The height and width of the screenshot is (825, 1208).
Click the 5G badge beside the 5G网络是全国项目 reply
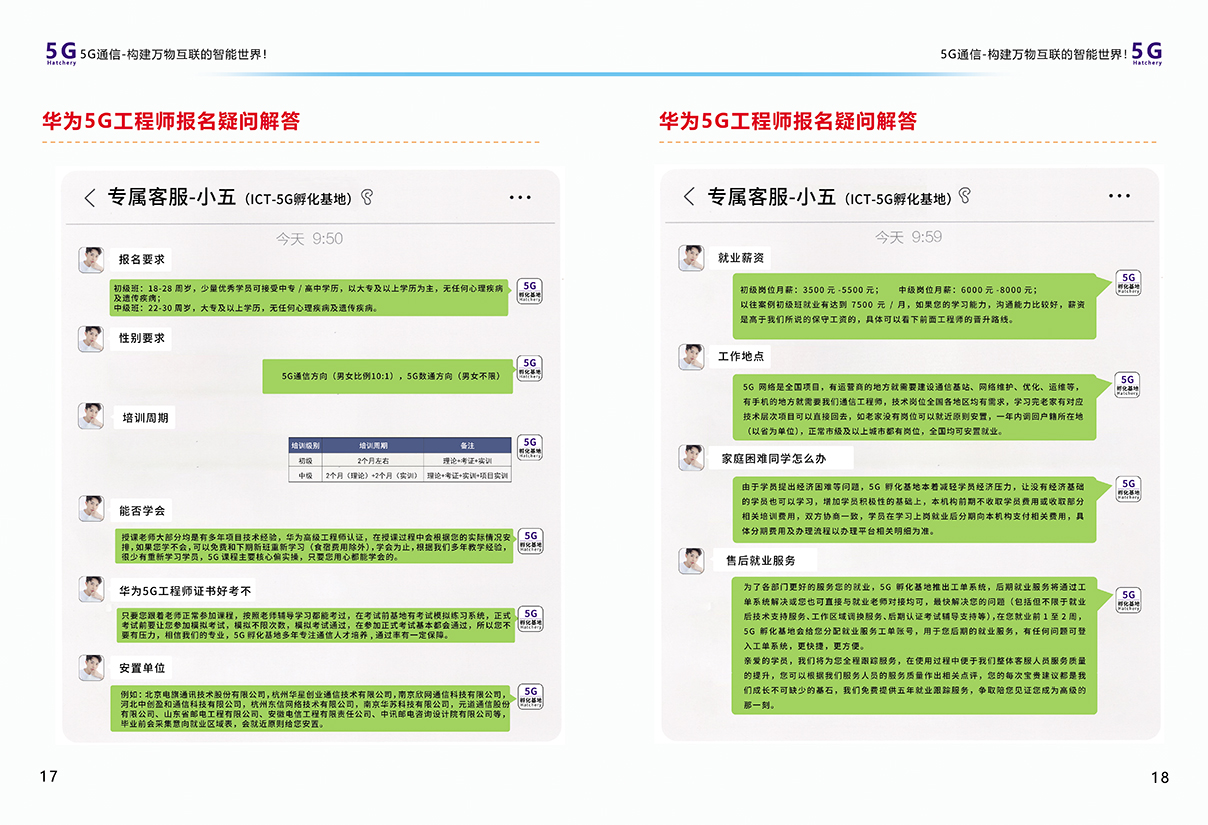pyautogui.click(x=1128, y=385)
